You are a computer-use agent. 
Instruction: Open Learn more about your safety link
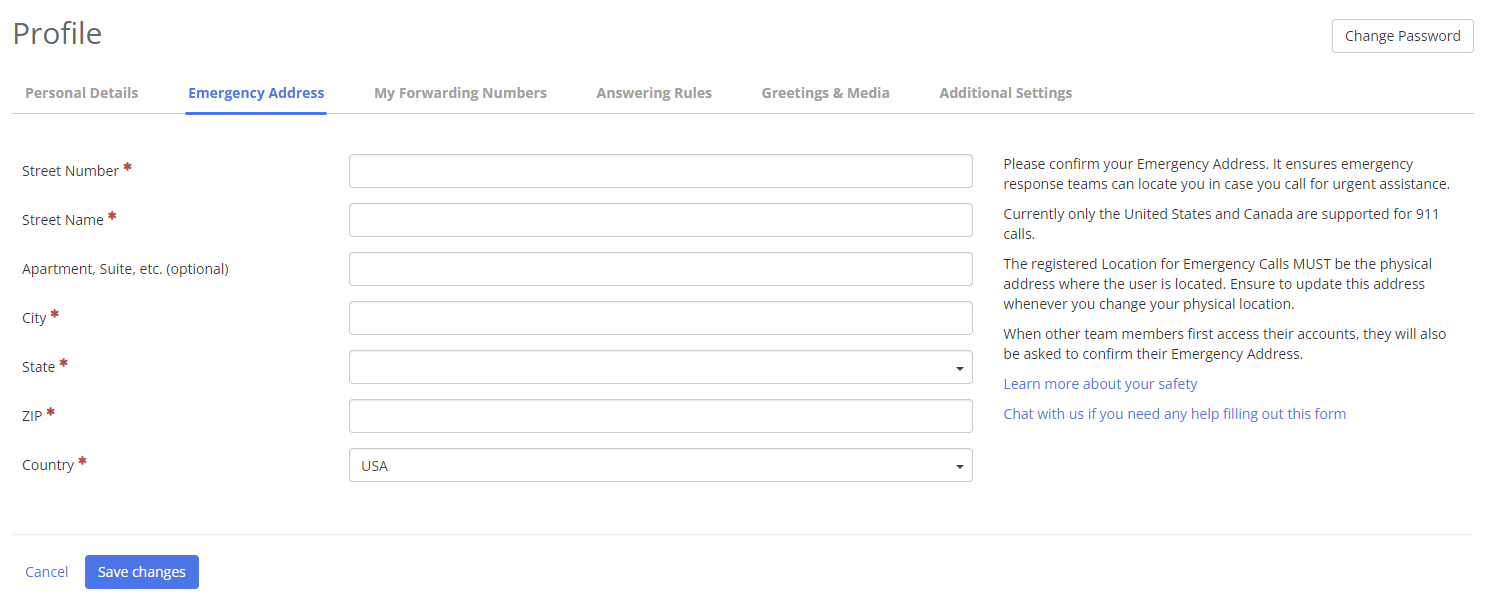(1100, 384)
